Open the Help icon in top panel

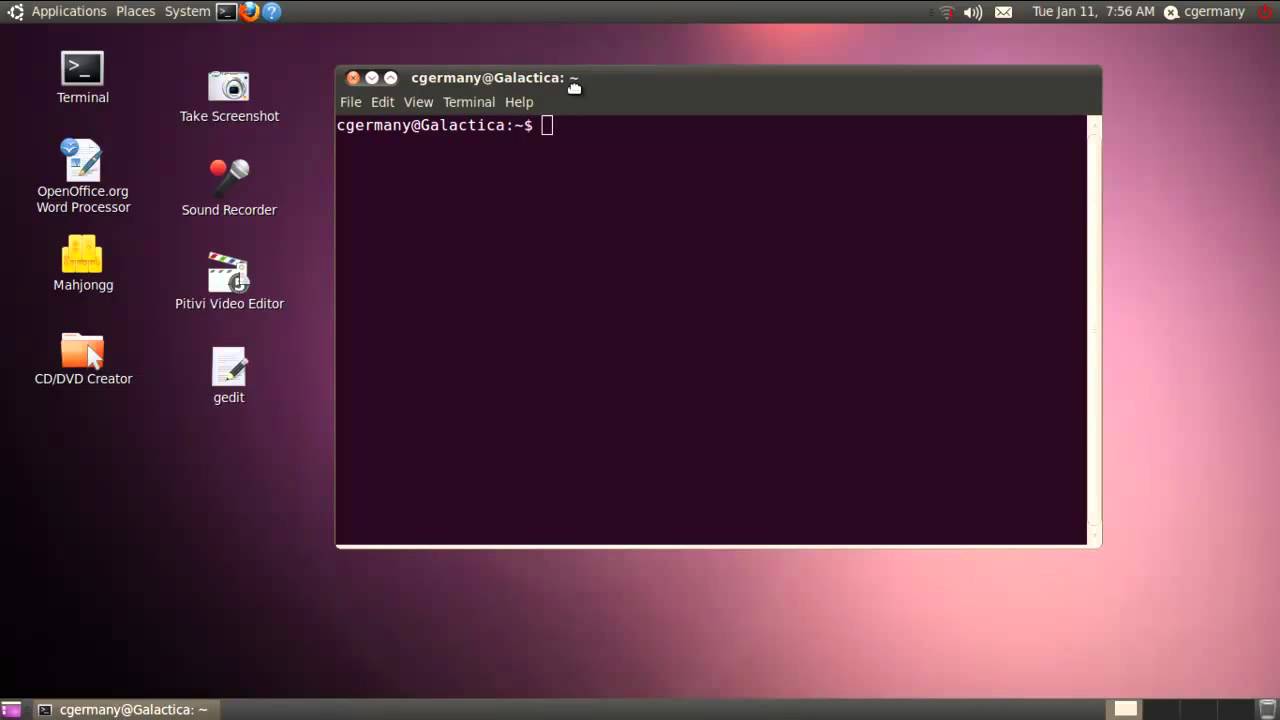tap(271, 12)
